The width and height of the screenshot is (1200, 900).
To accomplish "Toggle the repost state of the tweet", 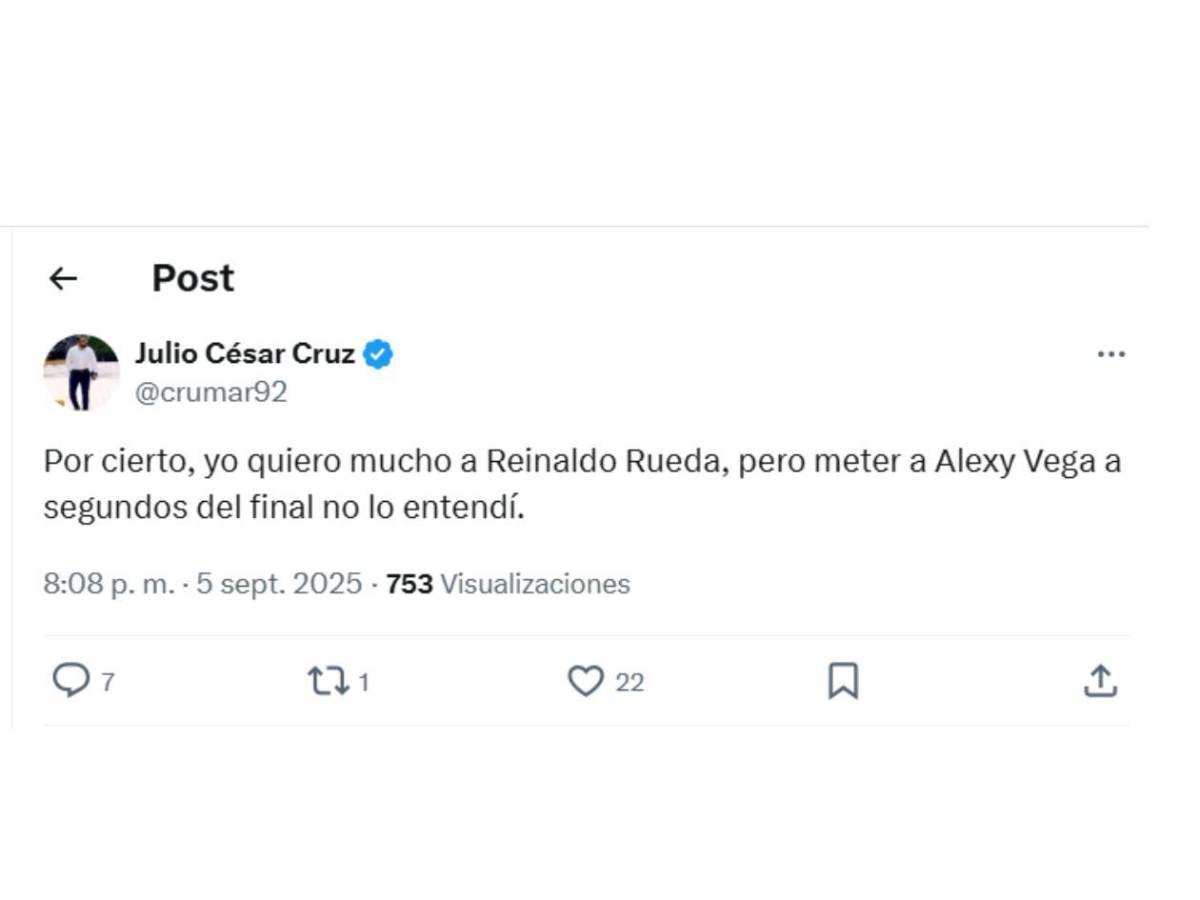I will [328, 681].
